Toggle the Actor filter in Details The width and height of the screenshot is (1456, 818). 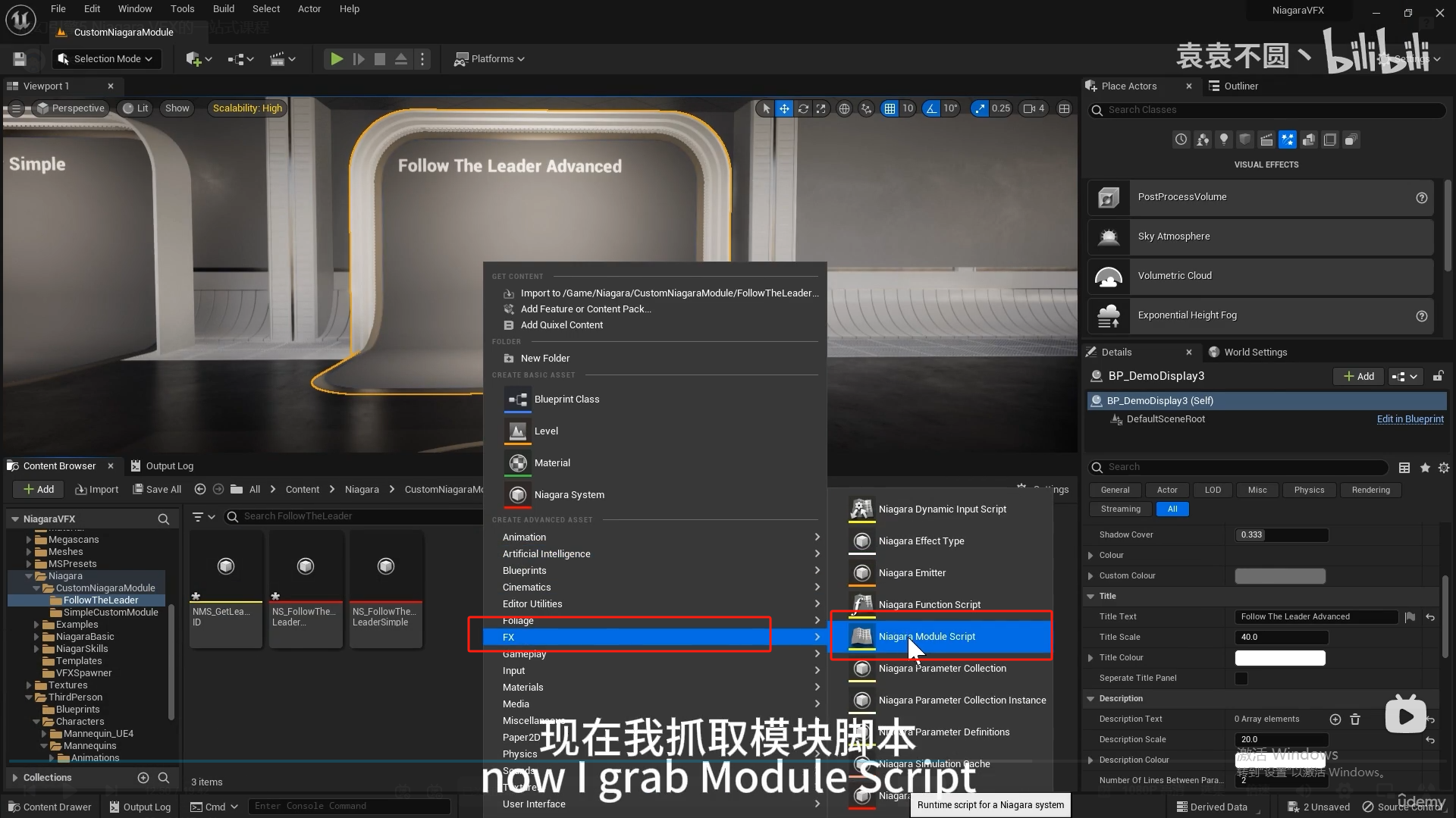1167,490
